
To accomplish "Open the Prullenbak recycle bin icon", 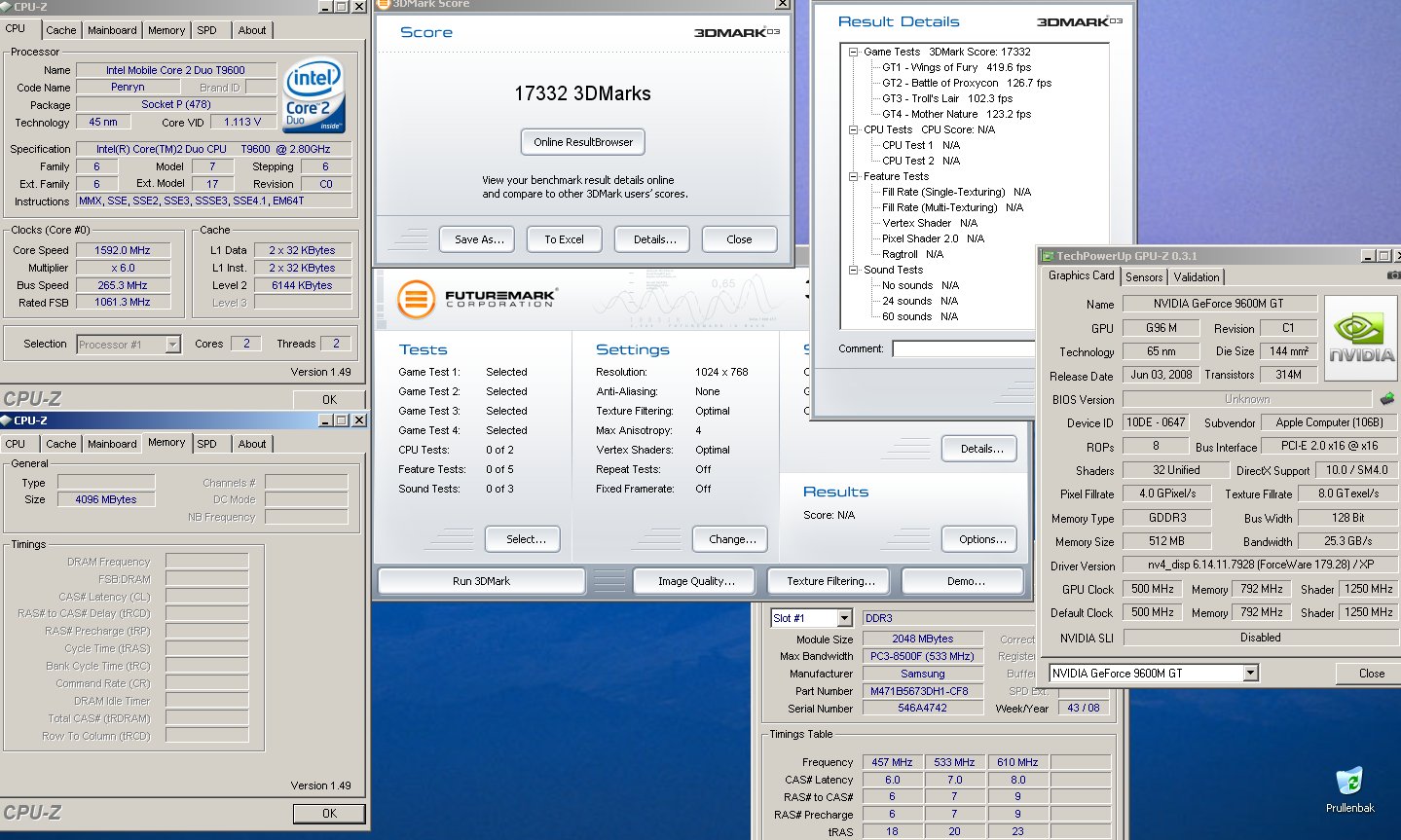I will [x=1349, y=789].
